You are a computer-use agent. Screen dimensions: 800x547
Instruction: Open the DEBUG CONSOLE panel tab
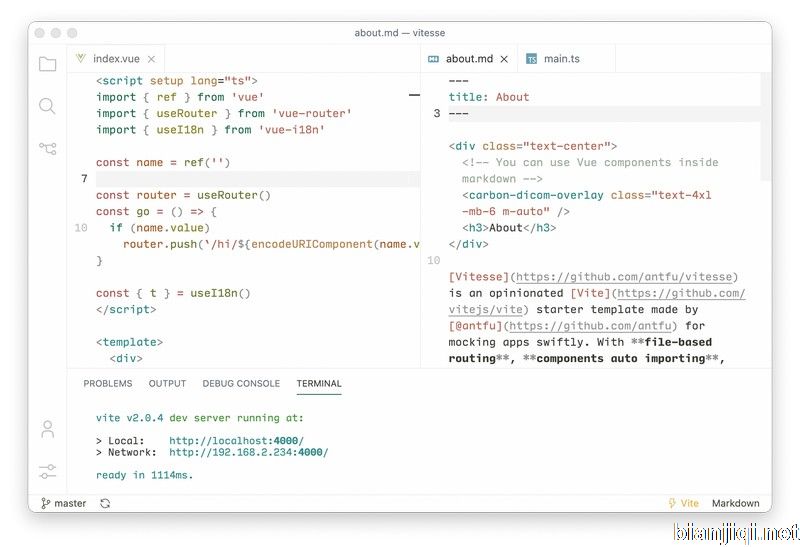pos(241,384)
